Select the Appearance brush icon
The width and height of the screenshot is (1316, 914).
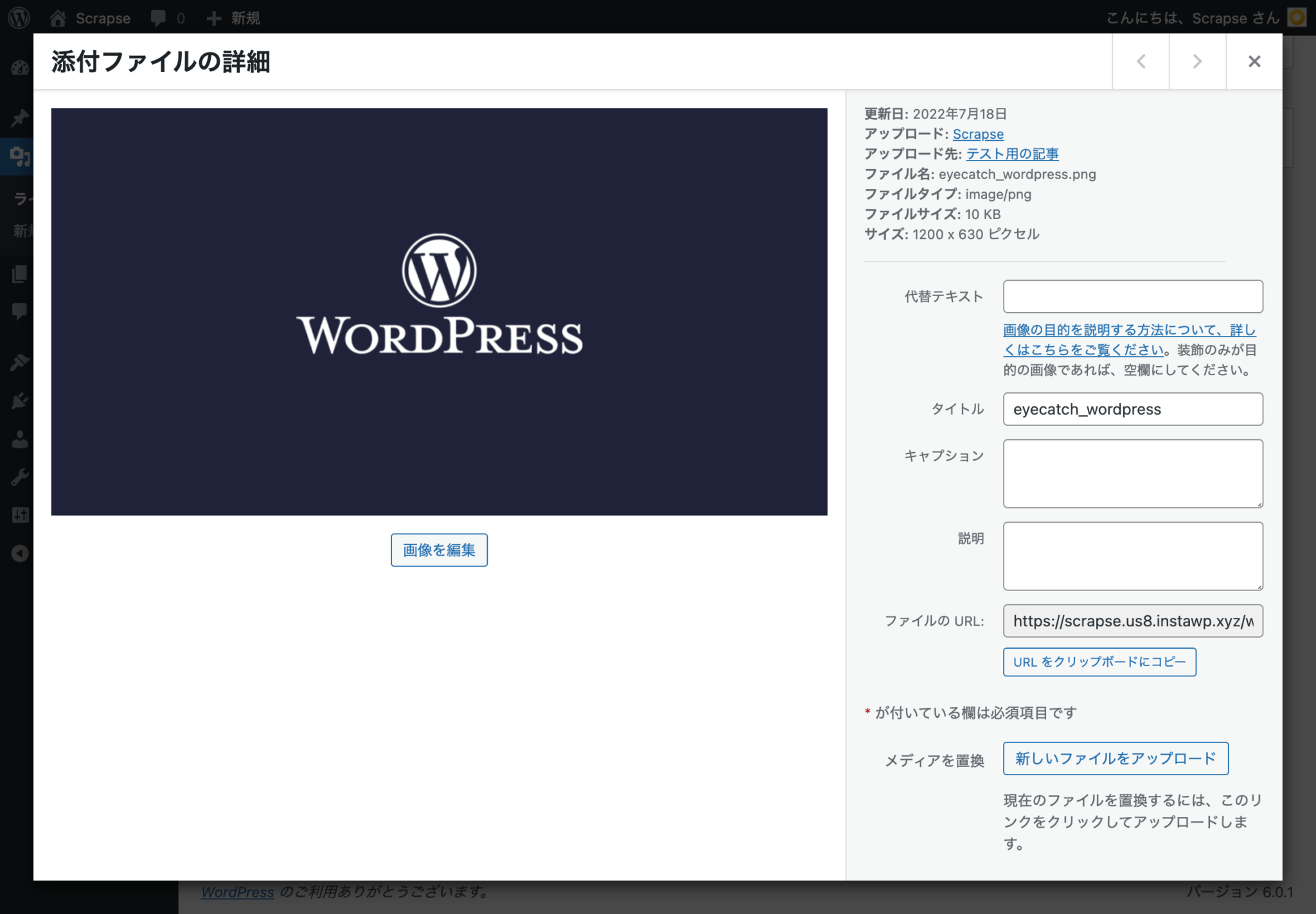point(19,362)
